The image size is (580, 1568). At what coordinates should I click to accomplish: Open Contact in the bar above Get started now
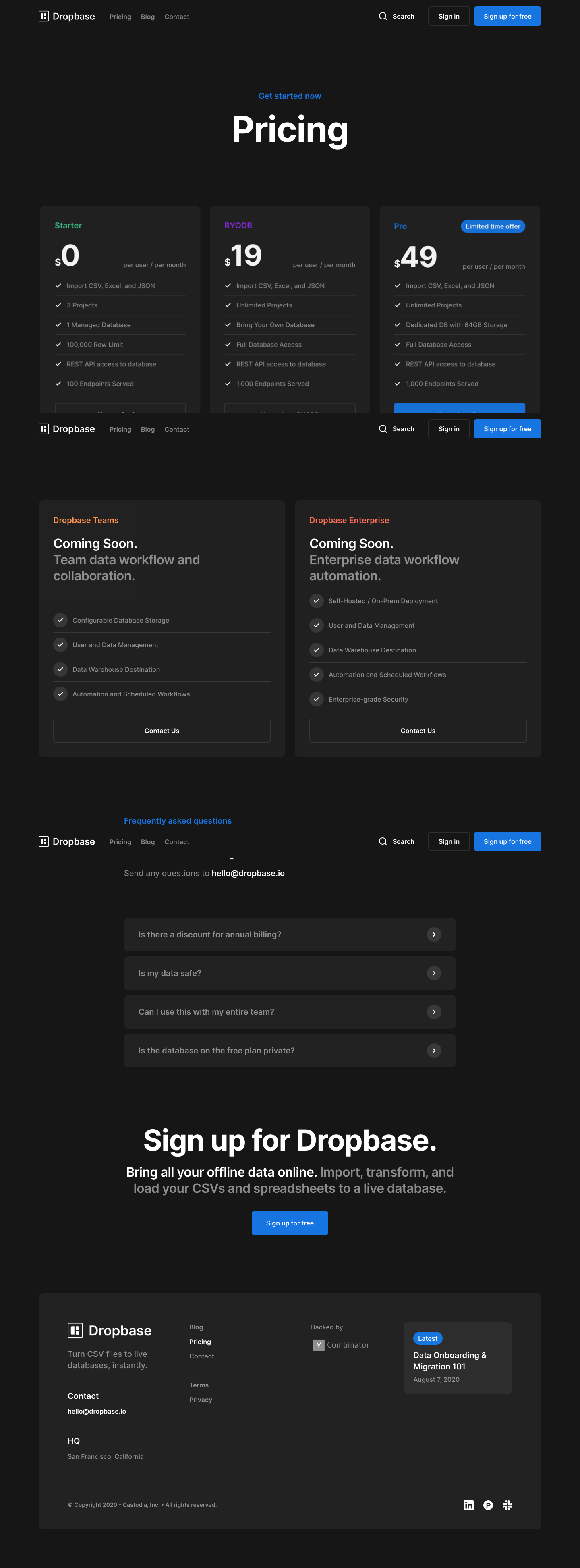(x=177, y=17)
